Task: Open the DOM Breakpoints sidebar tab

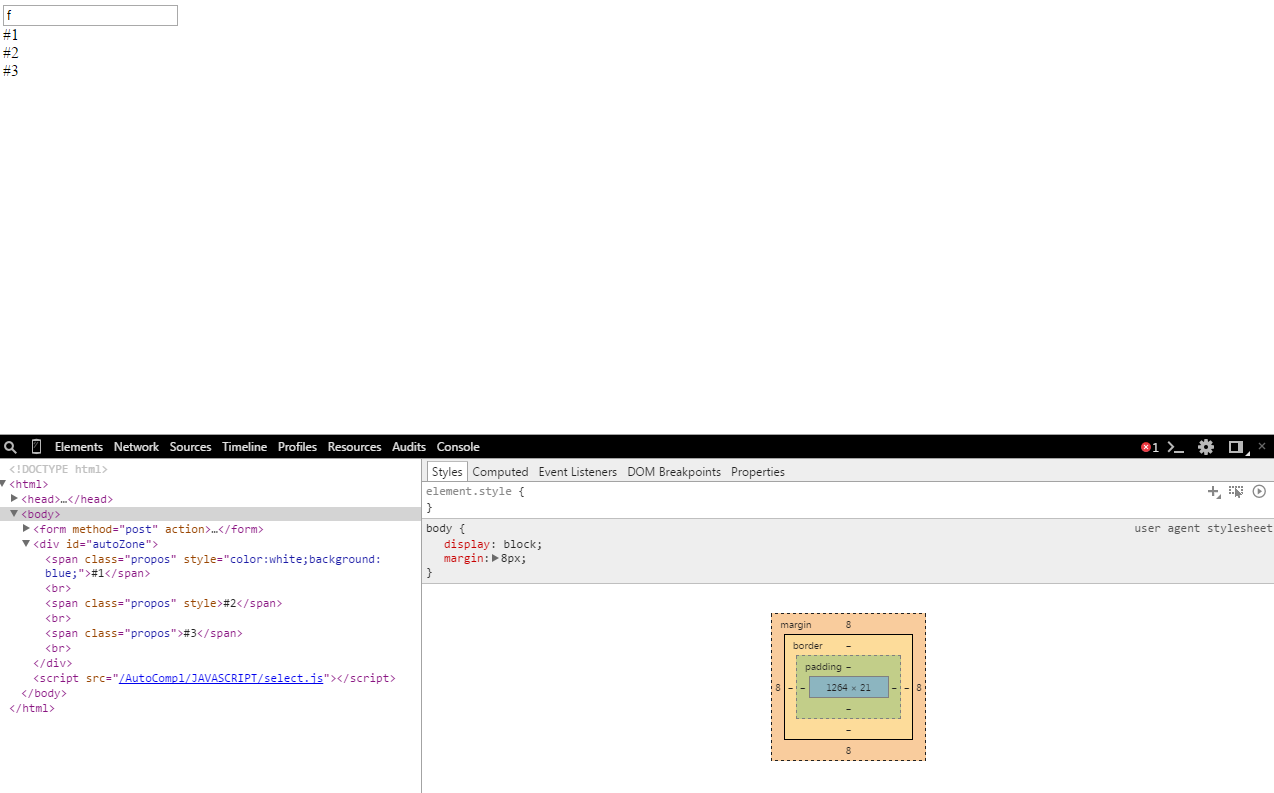Action: tap(674, 472)
